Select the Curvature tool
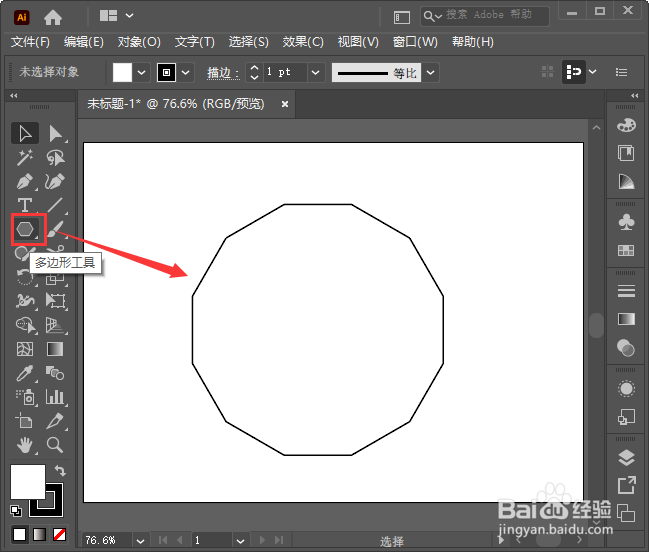649x552 pixels. (x=55, y=182)
